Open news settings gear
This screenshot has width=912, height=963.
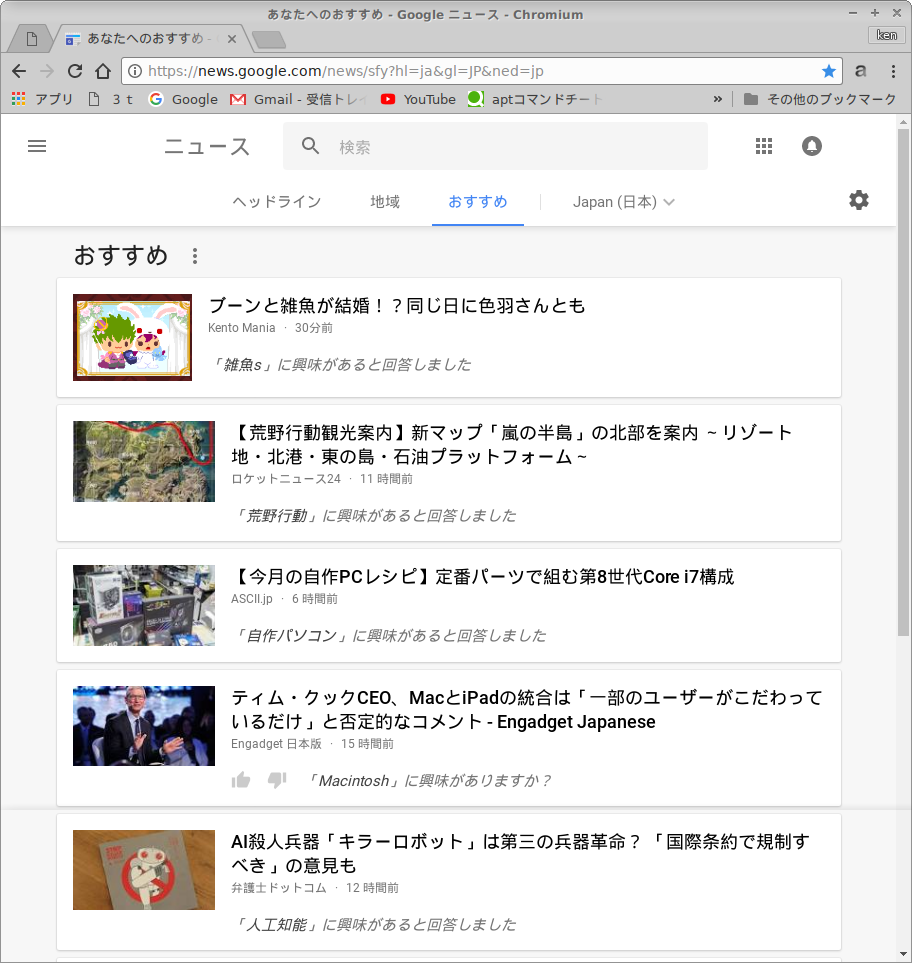point(859,200)
